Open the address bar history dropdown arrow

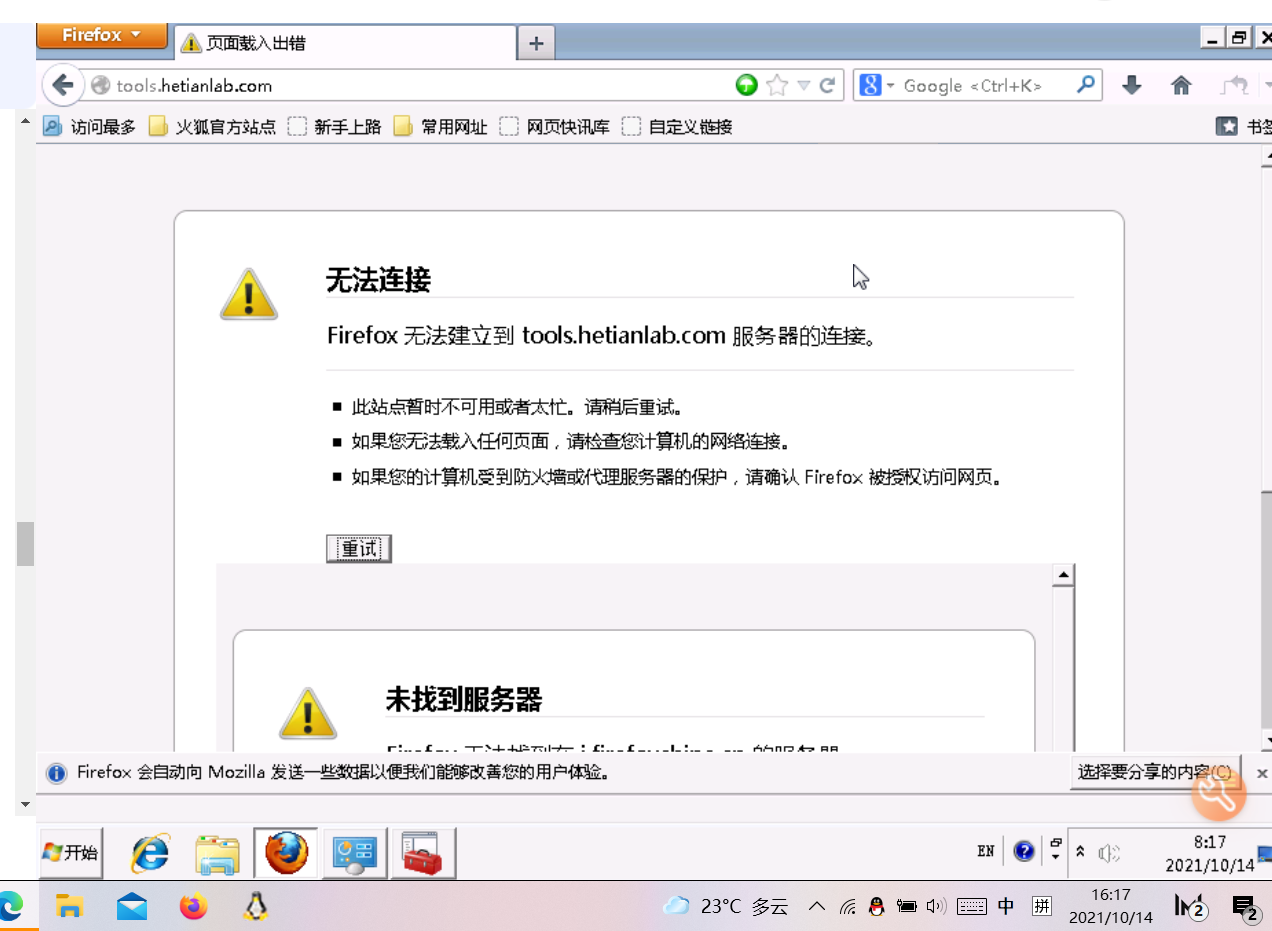tap(803, 85)
